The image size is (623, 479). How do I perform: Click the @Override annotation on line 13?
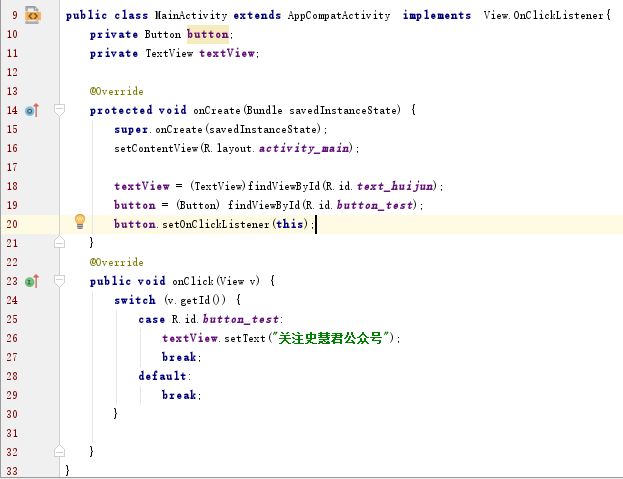[x=116, y=91]
